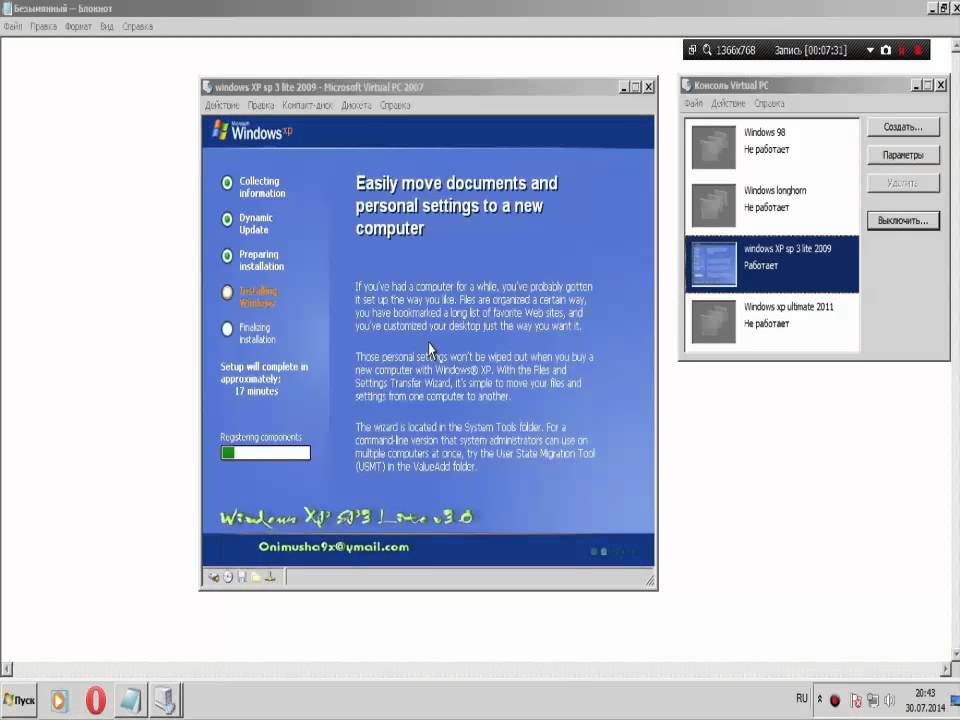Screen dimensions: 960x720
Task: Expand hidden tray icons with the arrow
Action: point(820,699)
